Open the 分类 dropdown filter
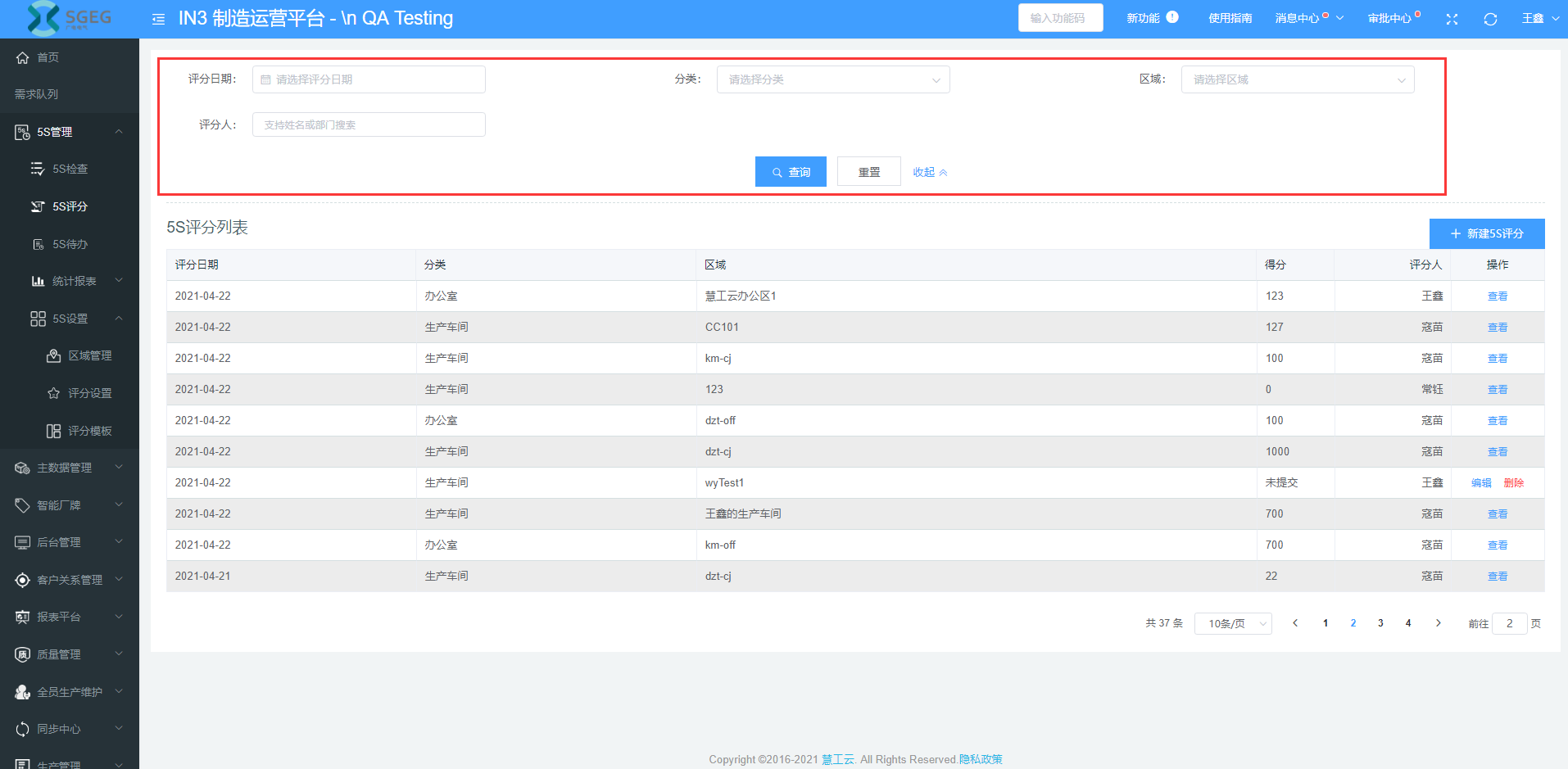 [832, 79]
